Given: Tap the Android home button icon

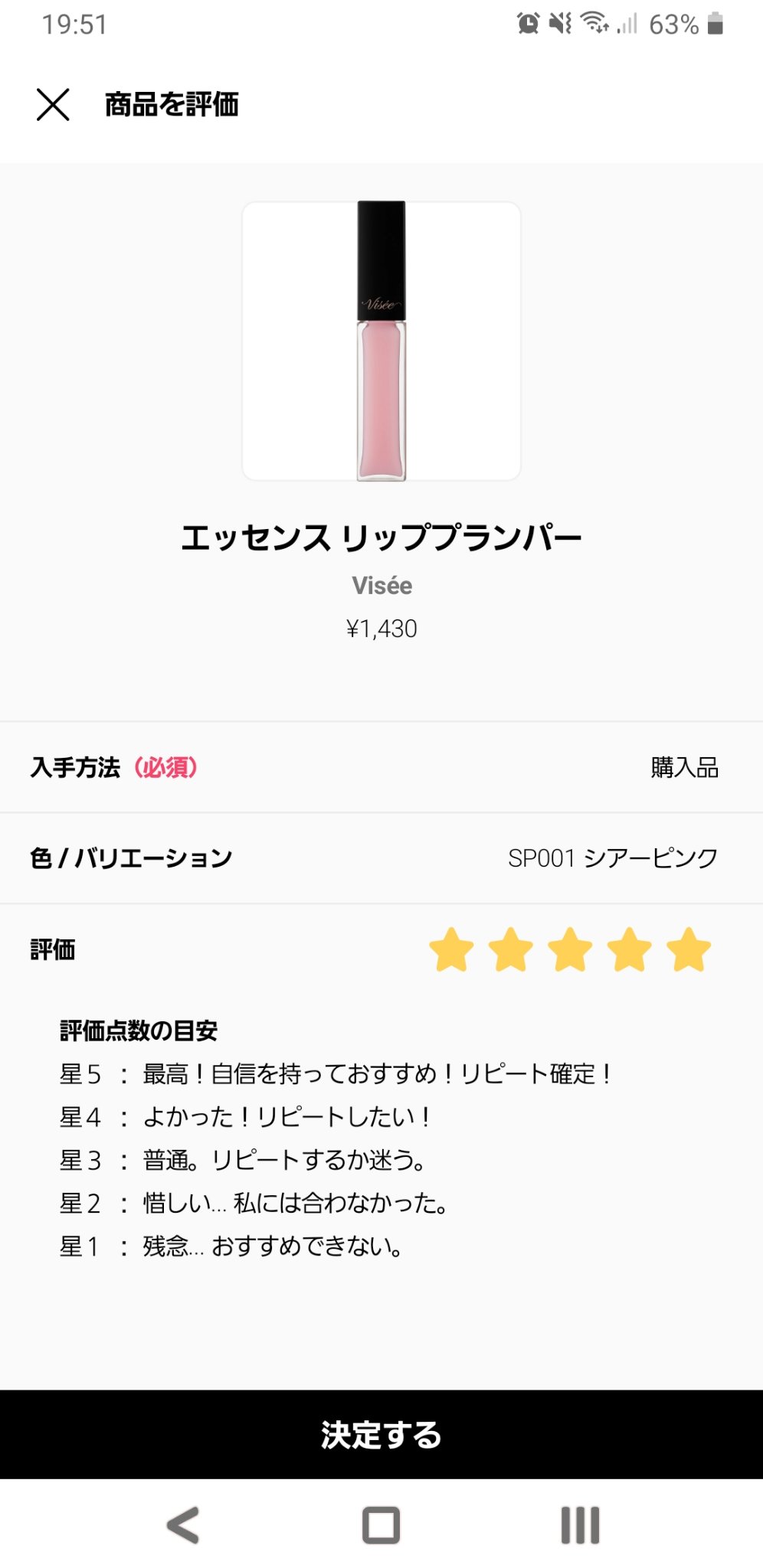Looking at the screenshot, I should tap(381, 1525).
